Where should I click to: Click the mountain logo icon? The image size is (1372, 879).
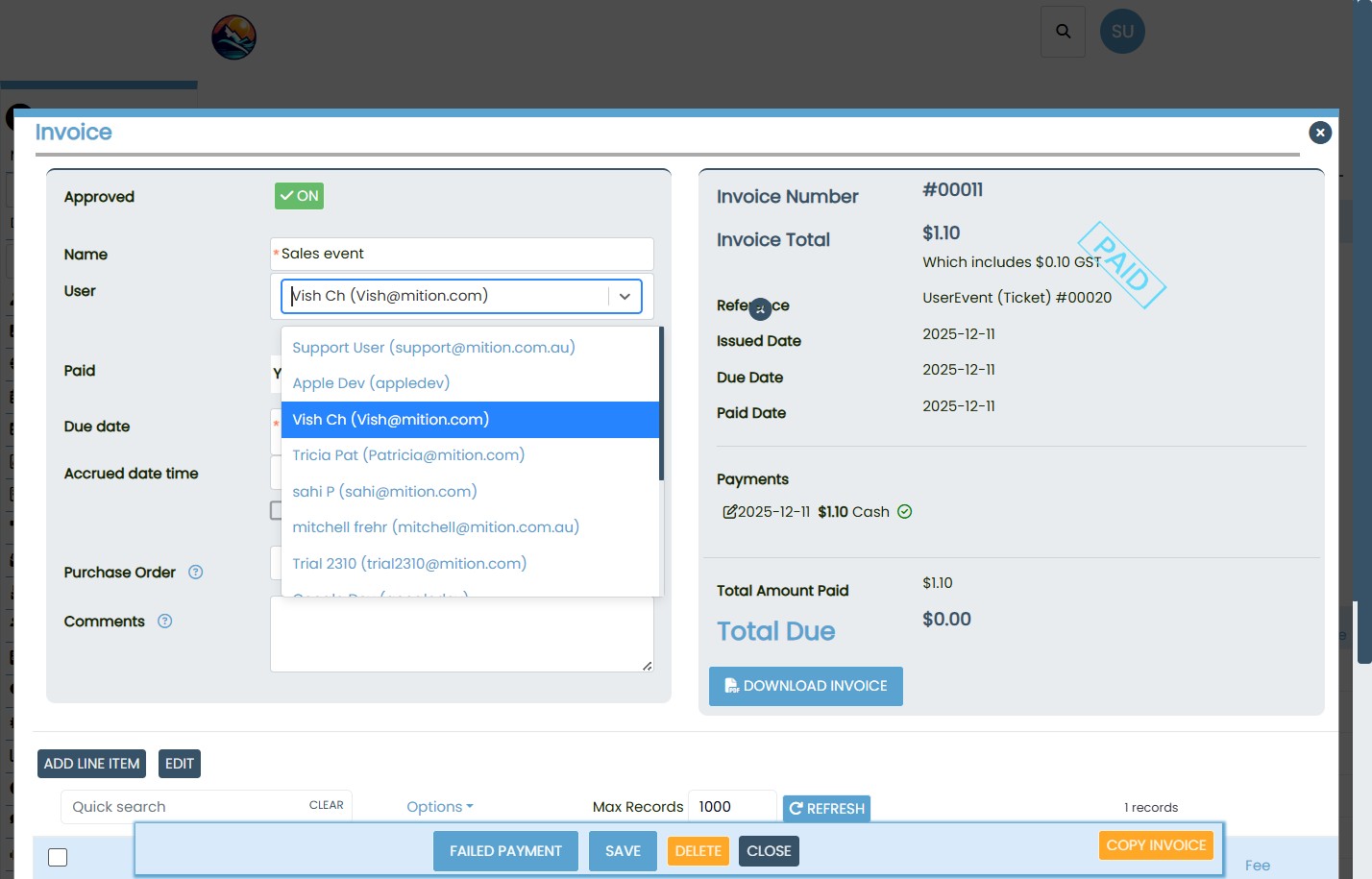tap(233, 37)
